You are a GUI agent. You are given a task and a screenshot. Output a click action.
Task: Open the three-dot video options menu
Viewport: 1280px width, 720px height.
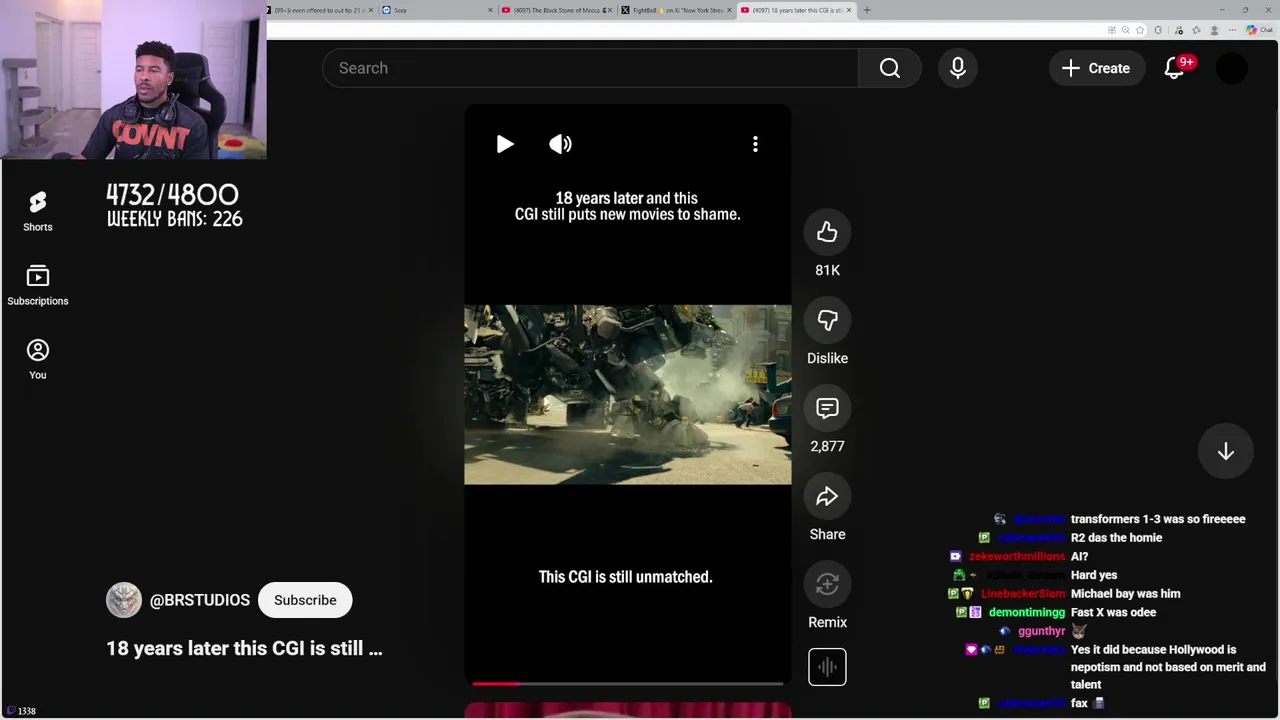click(755, 144)
